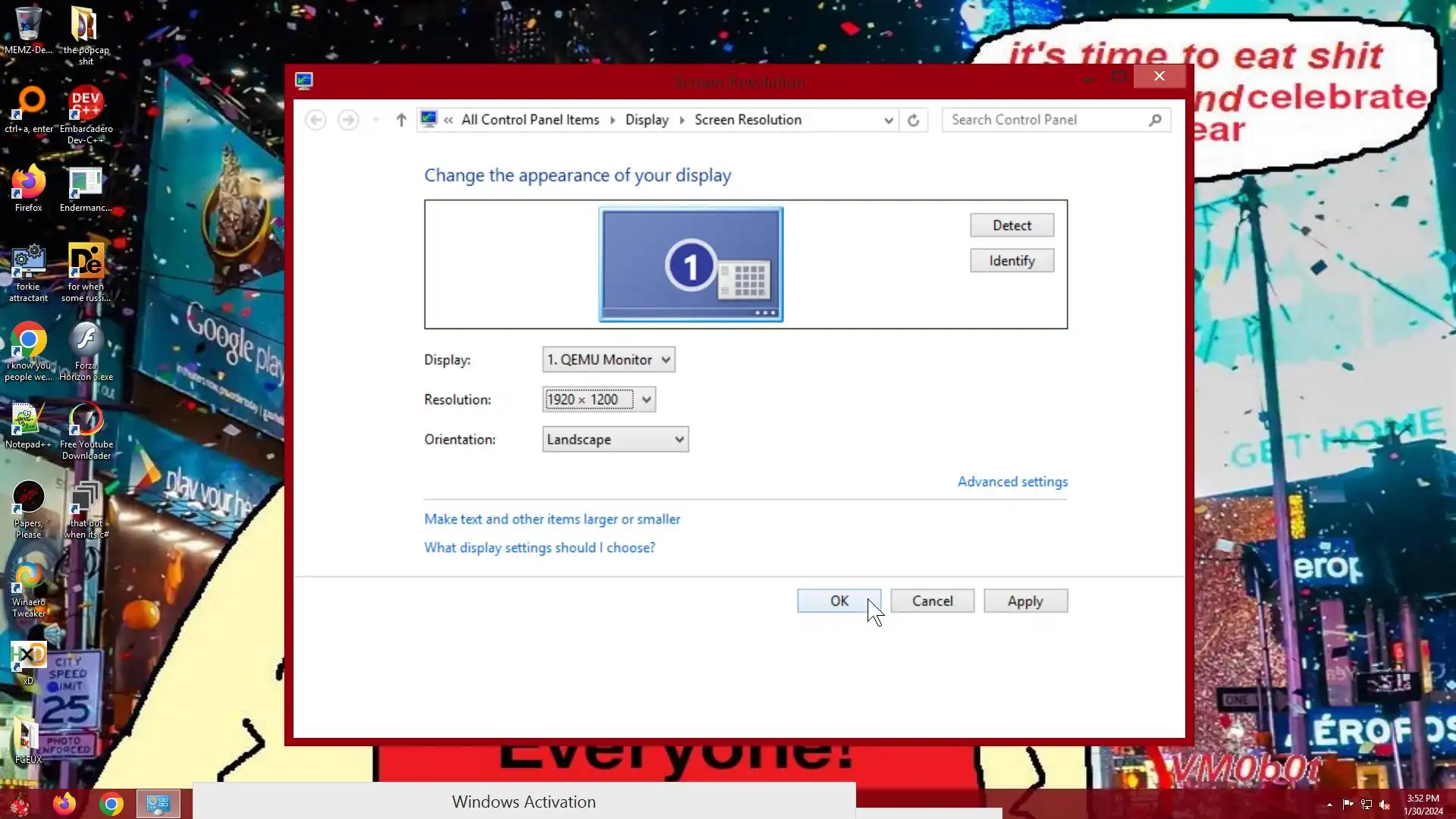Image resolution: width=1456 pixels, height=819 pixels.
Task: Open the Orientation Landscape dropdown
Action: click(615, 440)
